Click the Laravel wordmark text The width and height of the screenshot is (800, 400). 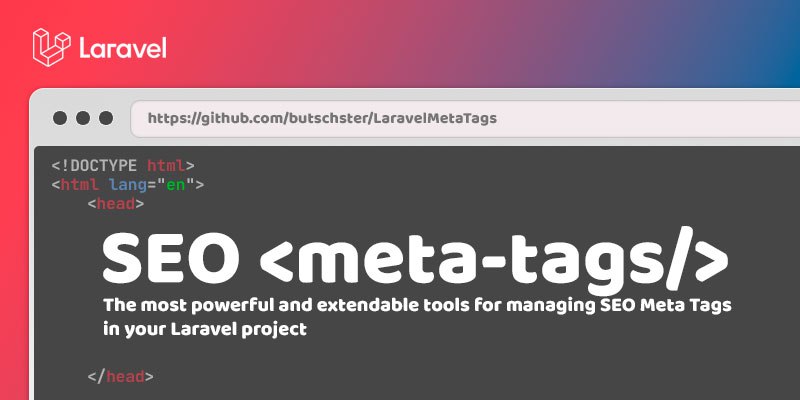pos(122,48)
